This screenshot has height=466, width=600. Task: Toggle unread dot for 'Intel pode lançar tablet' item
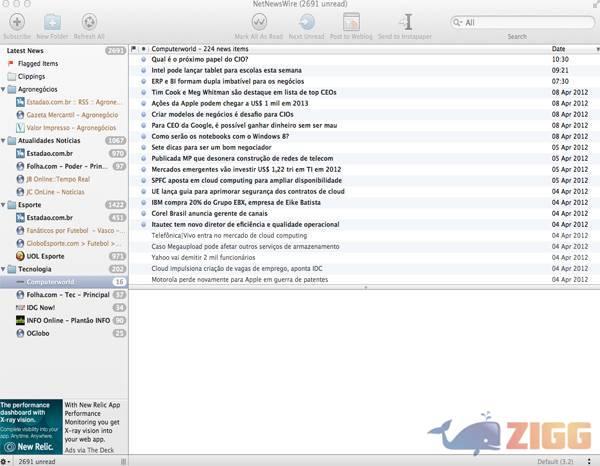(x=144, y=71)
